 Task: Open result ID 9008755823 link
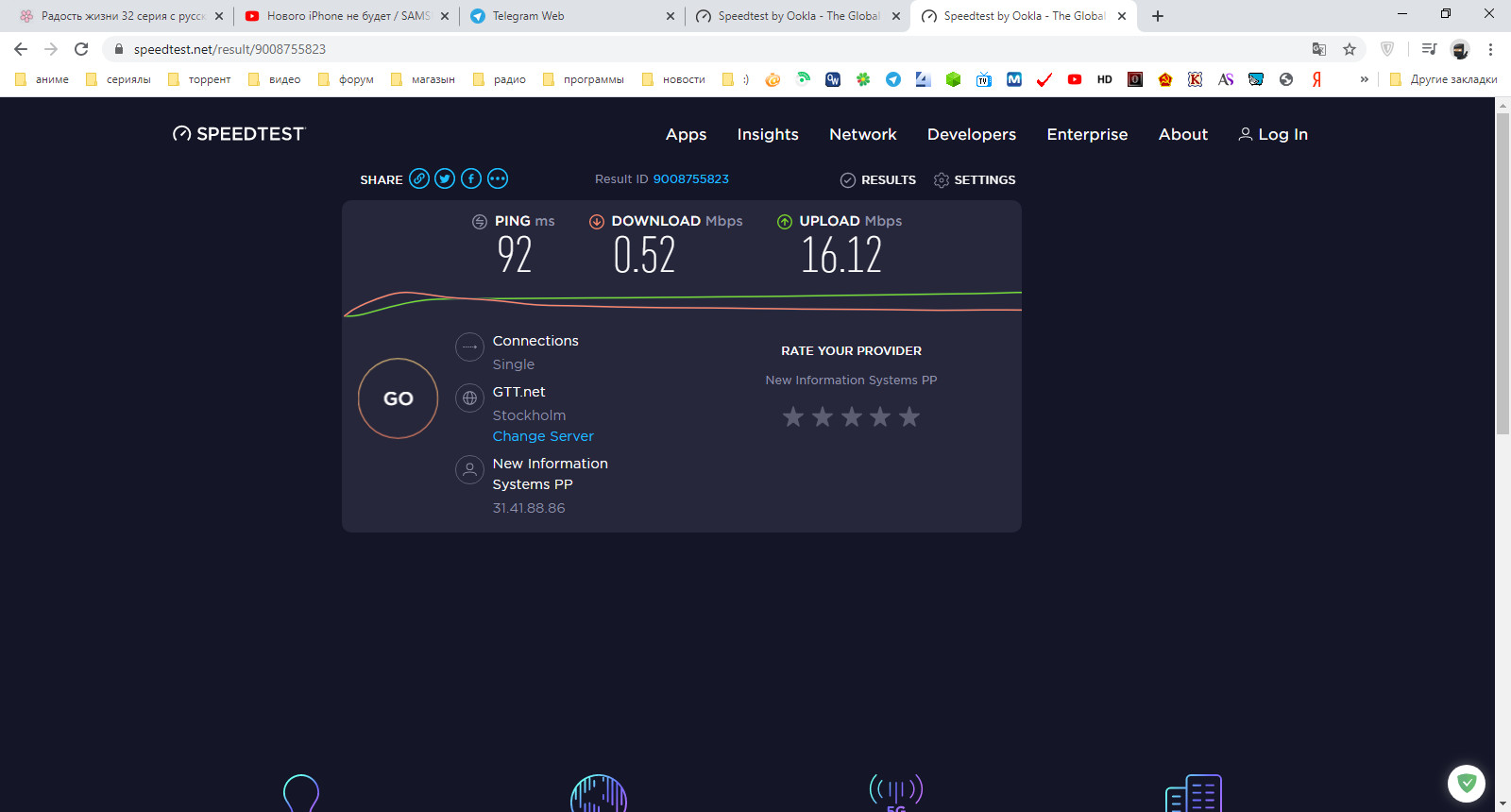click(691, 178)
